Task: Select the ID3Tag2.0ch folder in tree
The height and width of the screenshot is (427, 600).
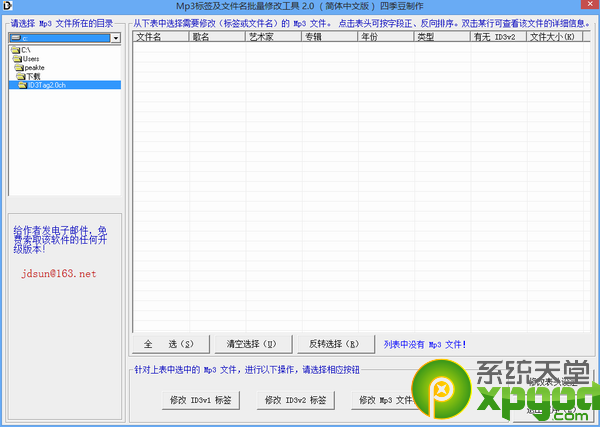Action: tap(47, 85)
